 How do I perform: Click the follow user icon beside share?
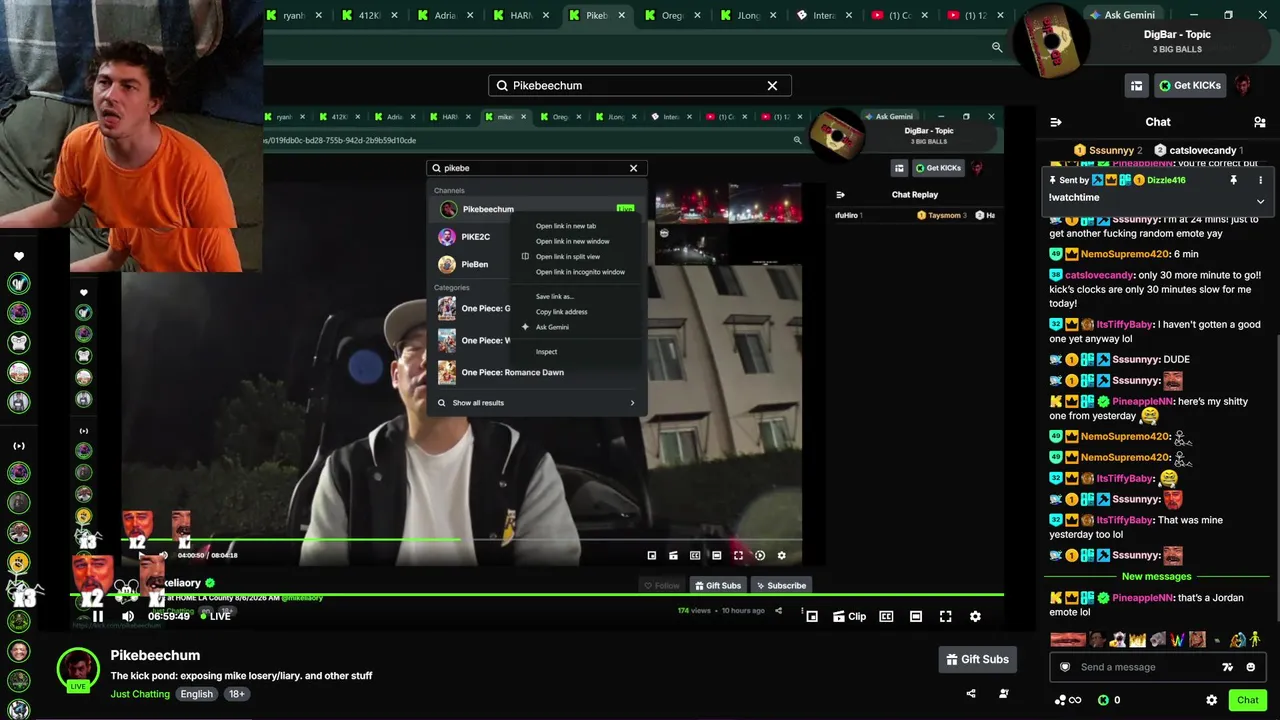pyautogui.click(x=1004, y=693)
